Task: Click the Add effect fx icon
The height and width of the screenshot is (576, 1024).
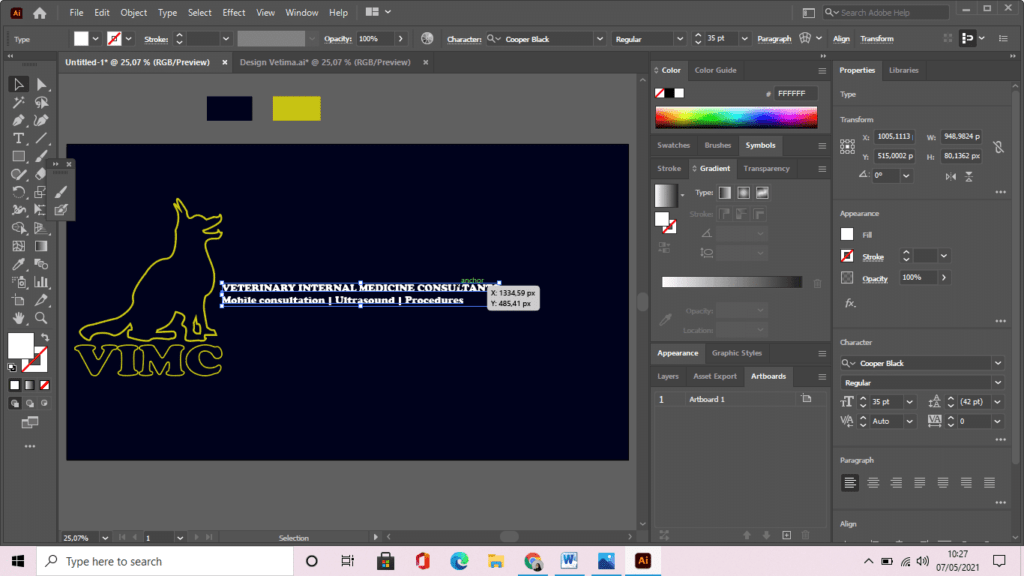Action: (850, 303)
